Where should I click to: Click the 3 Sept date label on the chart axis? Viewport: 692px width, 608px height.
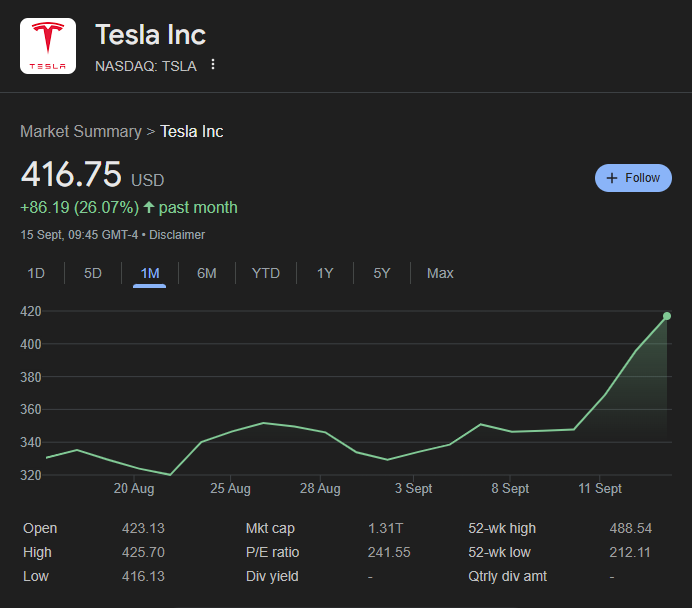pos(414,488)
